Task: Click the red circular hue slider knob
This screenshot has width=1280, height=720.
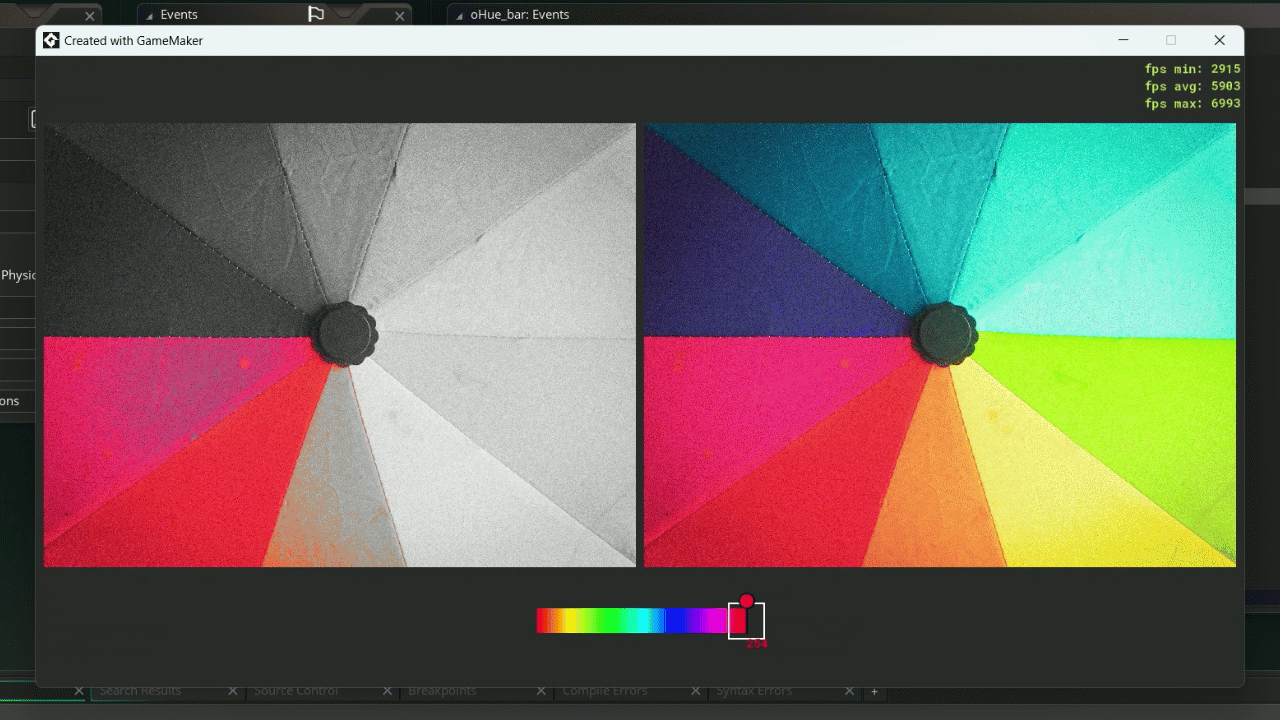Action: pyautogui.click(x=746, y=601)
